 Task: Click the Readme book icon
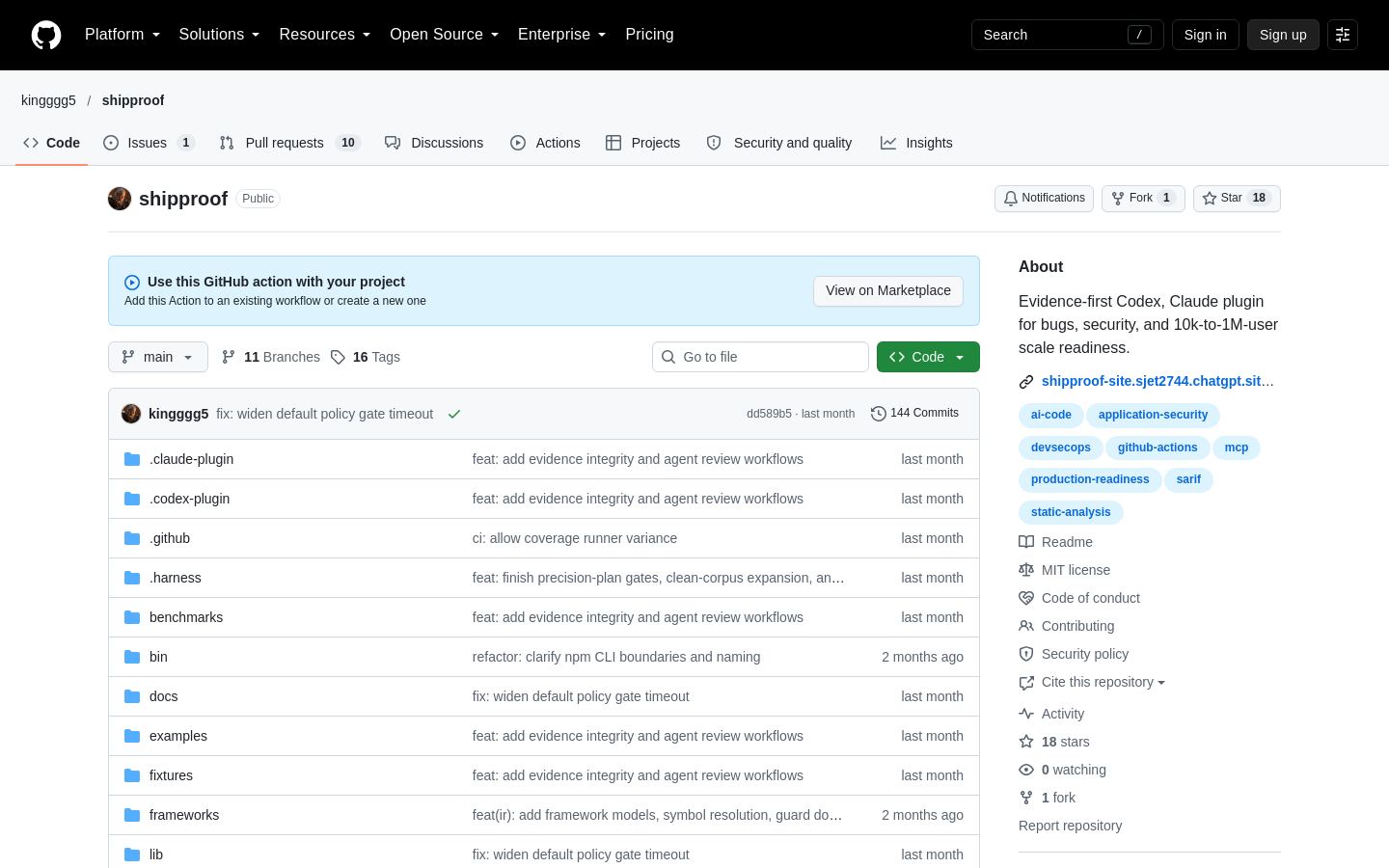[1026, 542]
